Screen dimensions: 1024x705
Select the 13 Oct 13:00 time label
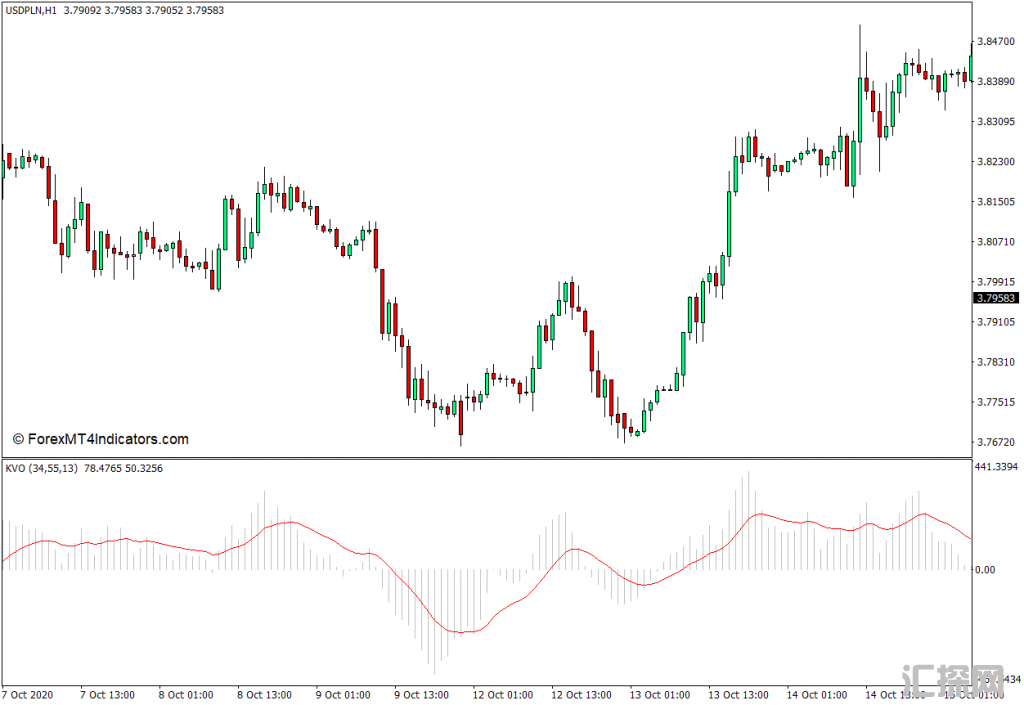[739, 695]
